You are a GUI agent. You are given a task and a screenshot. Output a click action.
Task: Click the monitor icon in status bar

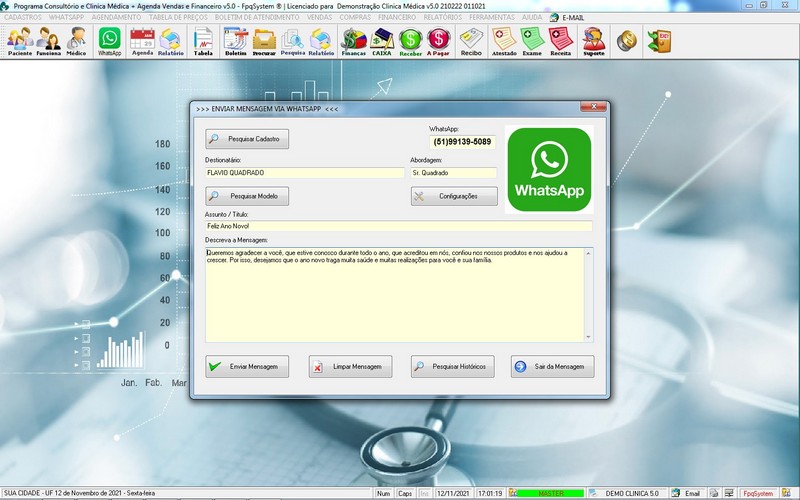(x=730, y=493)
